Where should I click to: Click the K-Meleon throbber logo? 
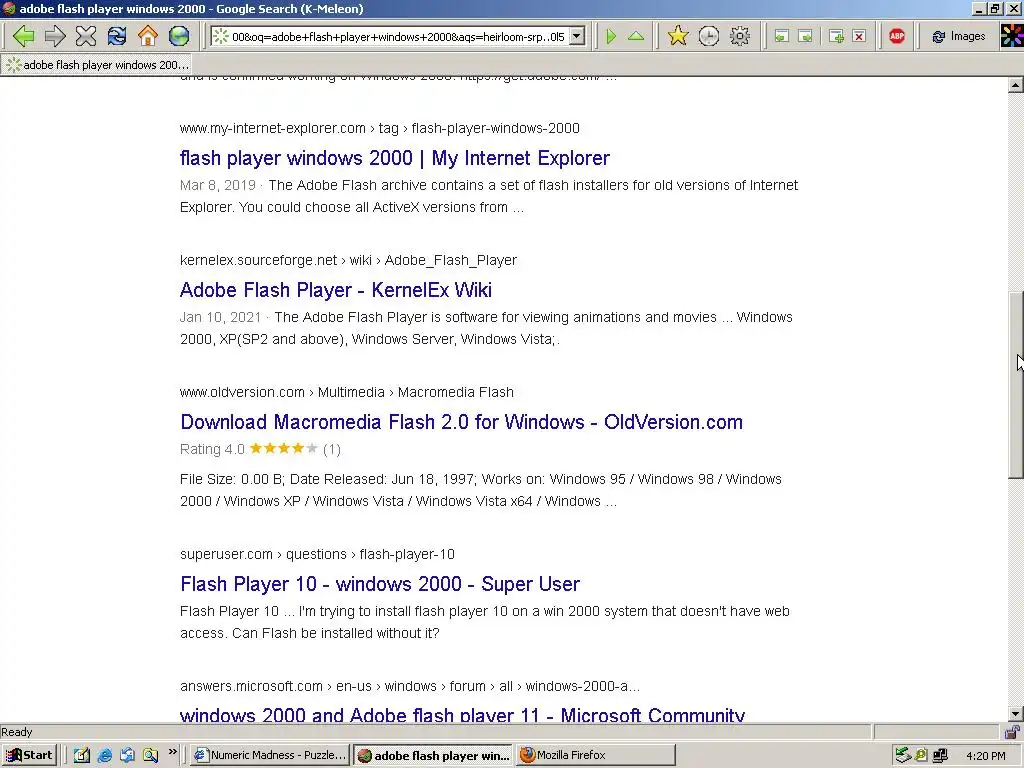(x=1012, y=37)
